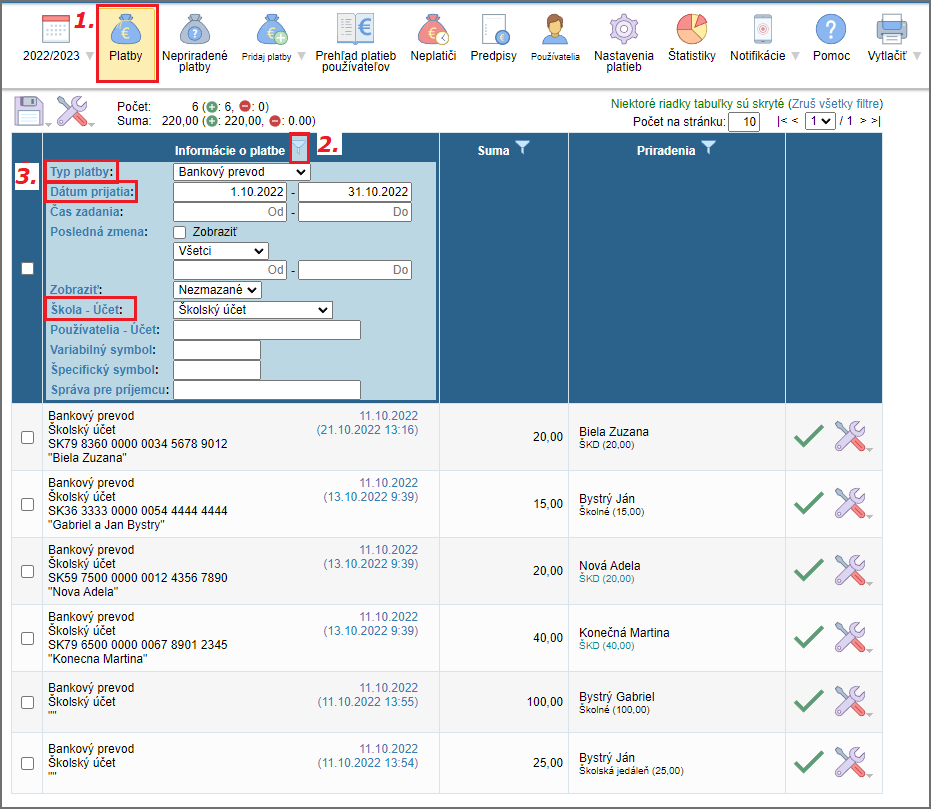Open the Pomoc help page

(831, 38)
